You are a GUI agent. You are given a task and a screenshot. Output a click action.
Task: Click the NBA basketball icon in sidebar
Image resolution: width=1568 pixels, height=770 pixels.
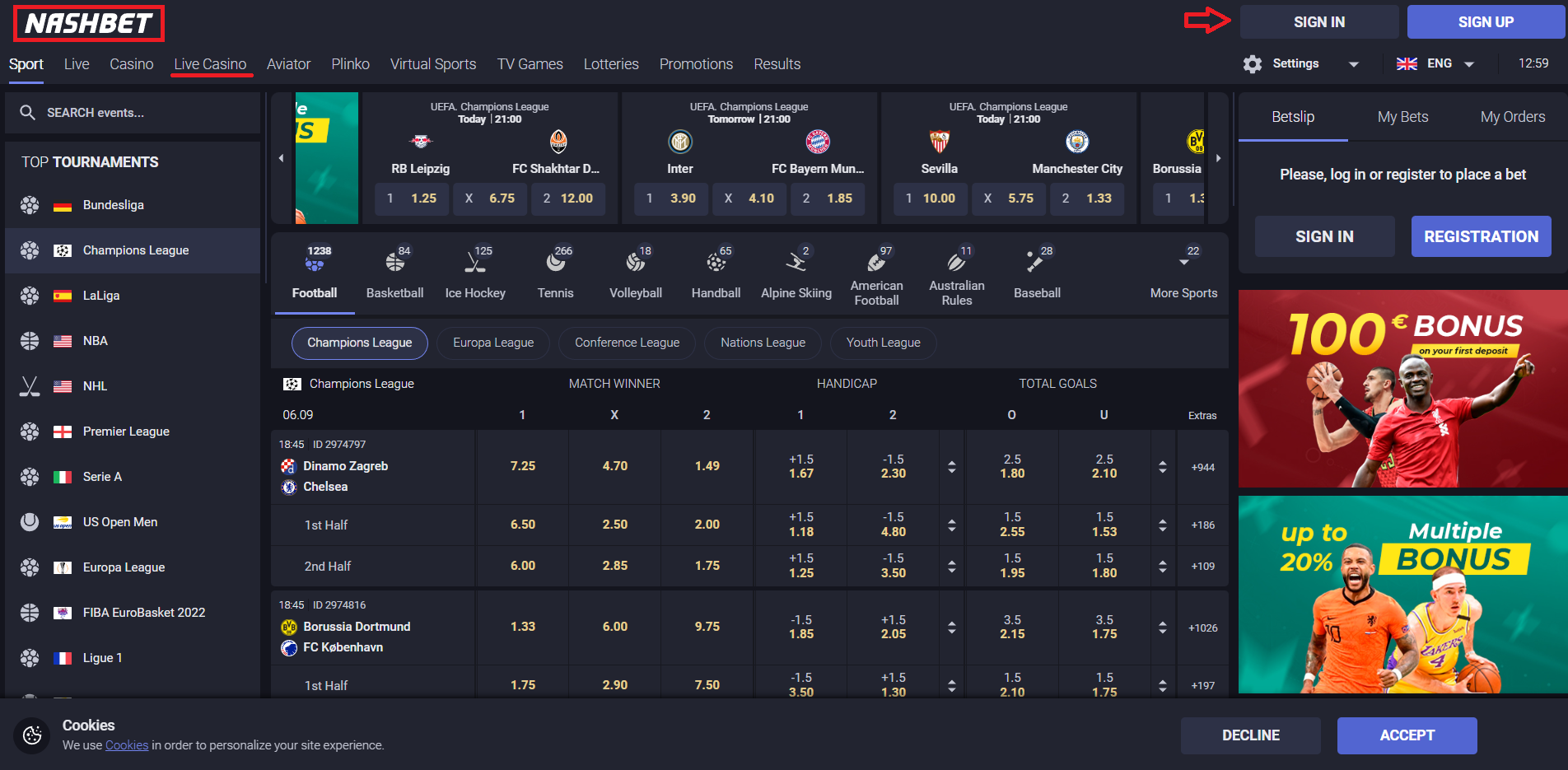30,341
